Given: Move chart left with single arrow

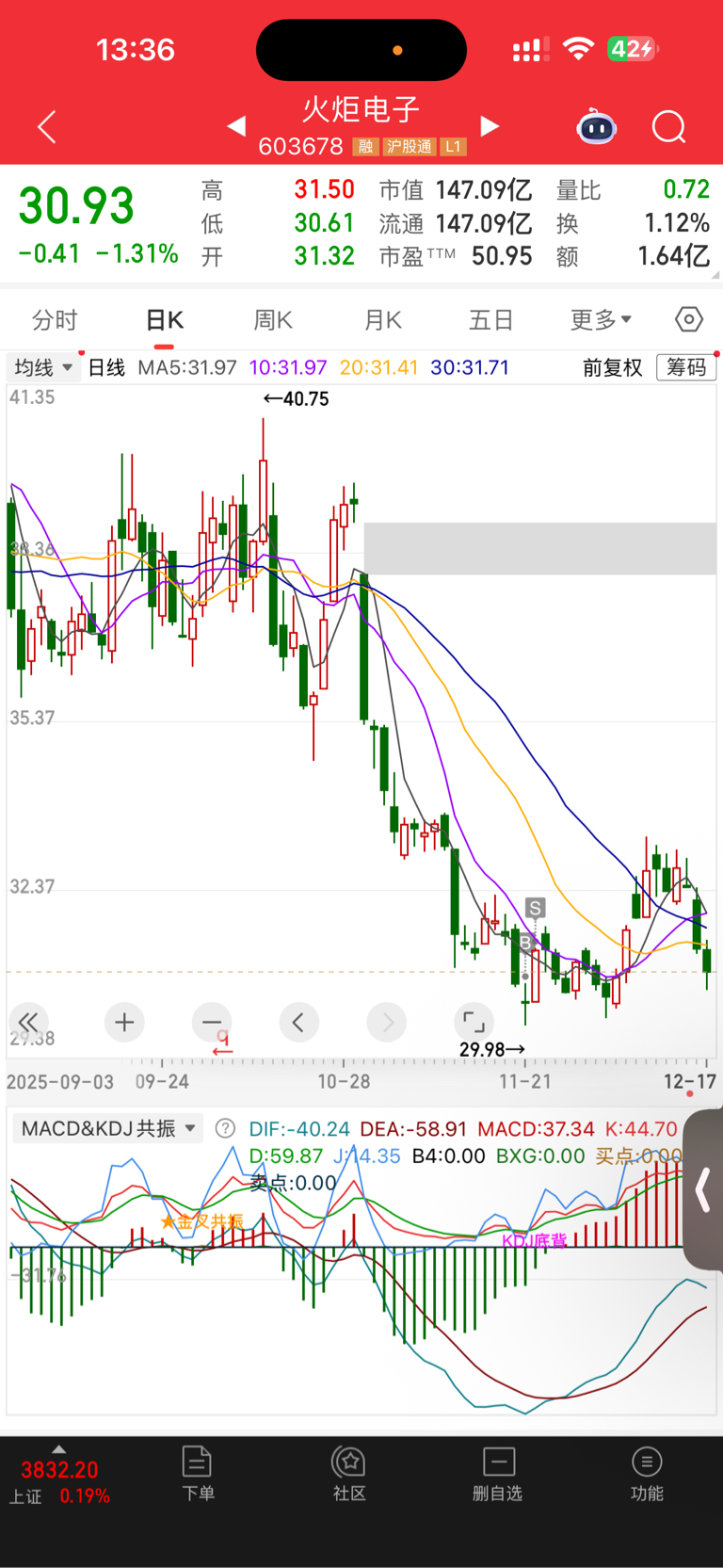Looking at the screenshot, I should (298, 1022).
